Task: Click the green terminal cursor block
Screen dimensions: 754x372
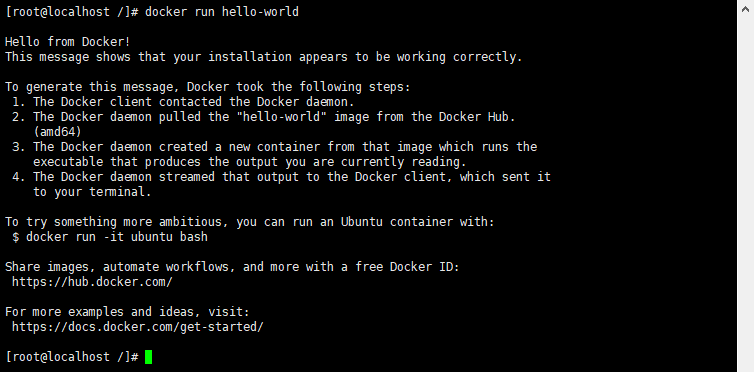Action: 148,357
